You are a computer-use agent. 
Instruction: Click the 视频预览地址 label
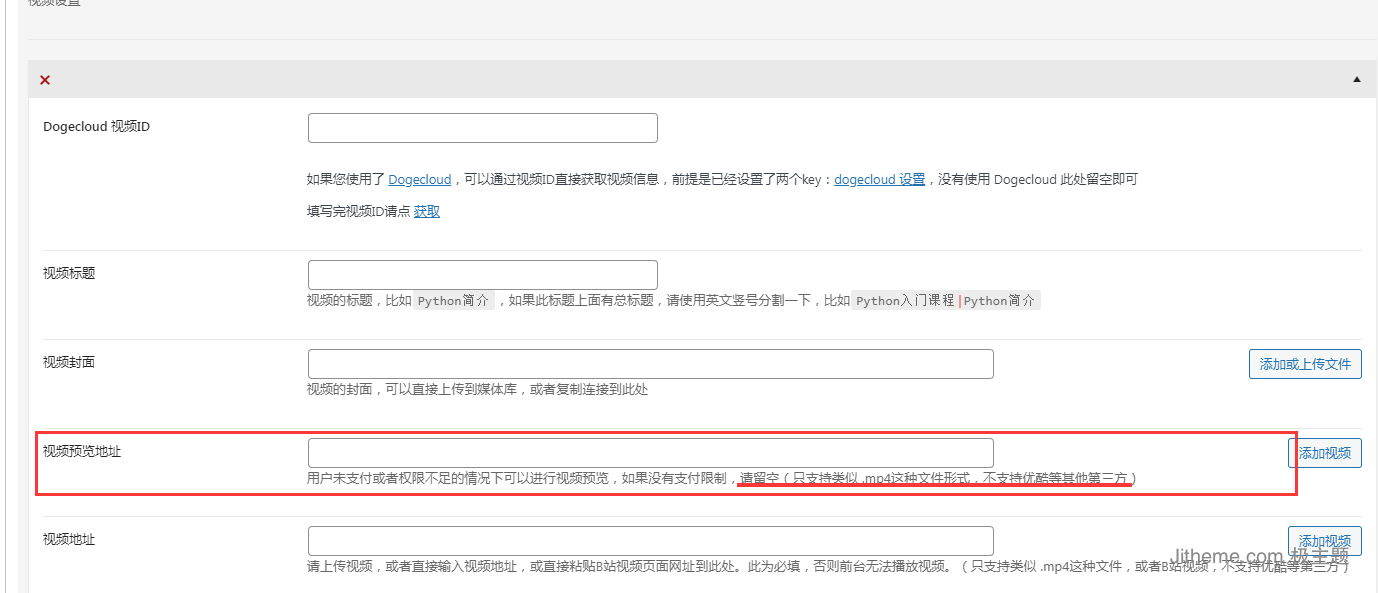(82, 451)
